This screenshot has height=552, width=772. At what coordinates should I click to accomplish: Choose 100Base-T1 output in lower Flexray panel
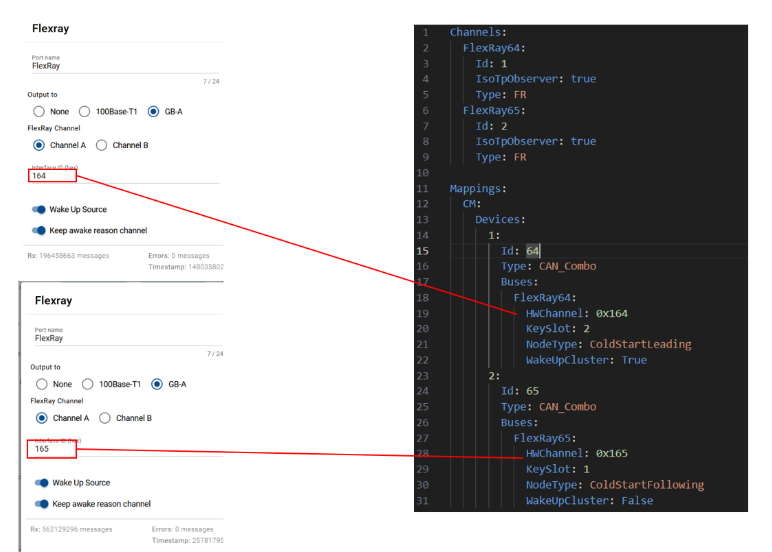pos(88,384)
